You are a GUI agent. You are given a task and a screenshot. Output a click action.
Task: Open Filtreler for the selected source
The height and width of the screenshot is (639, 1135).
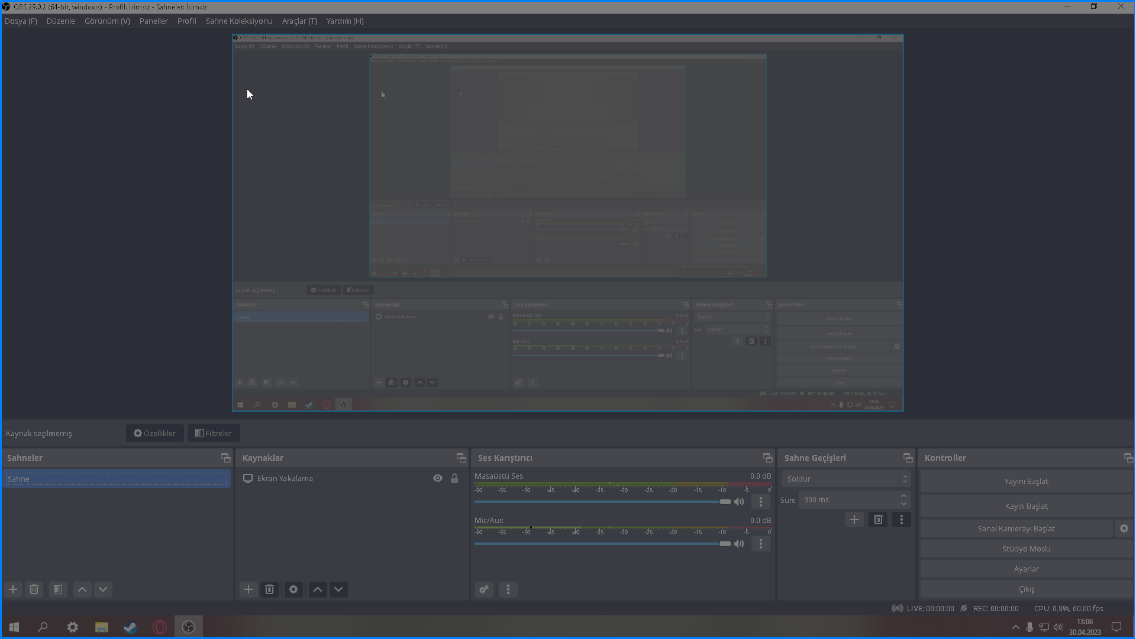214,433
